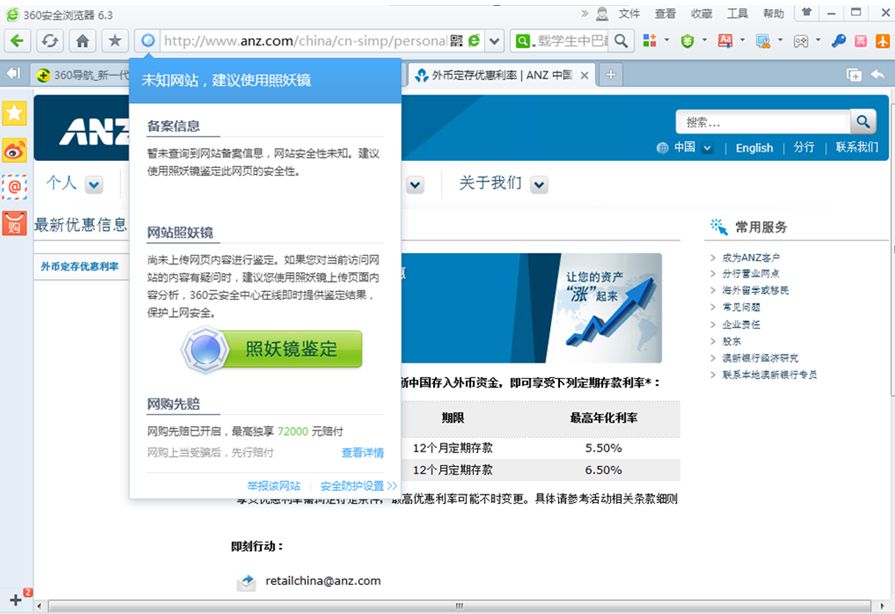Open the user account avatar icon

pos(602,14)
